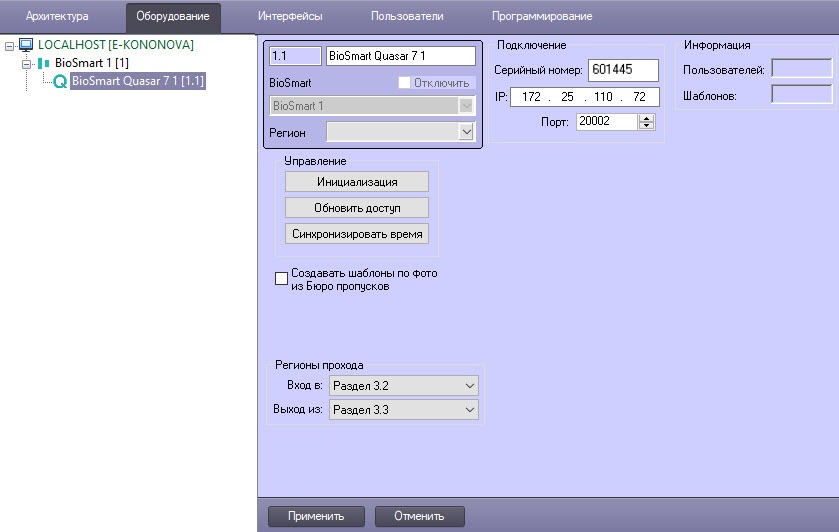Open the Выход из region dropdown
The height and width of the screenshot is (532, 839).
click(404, 409)
